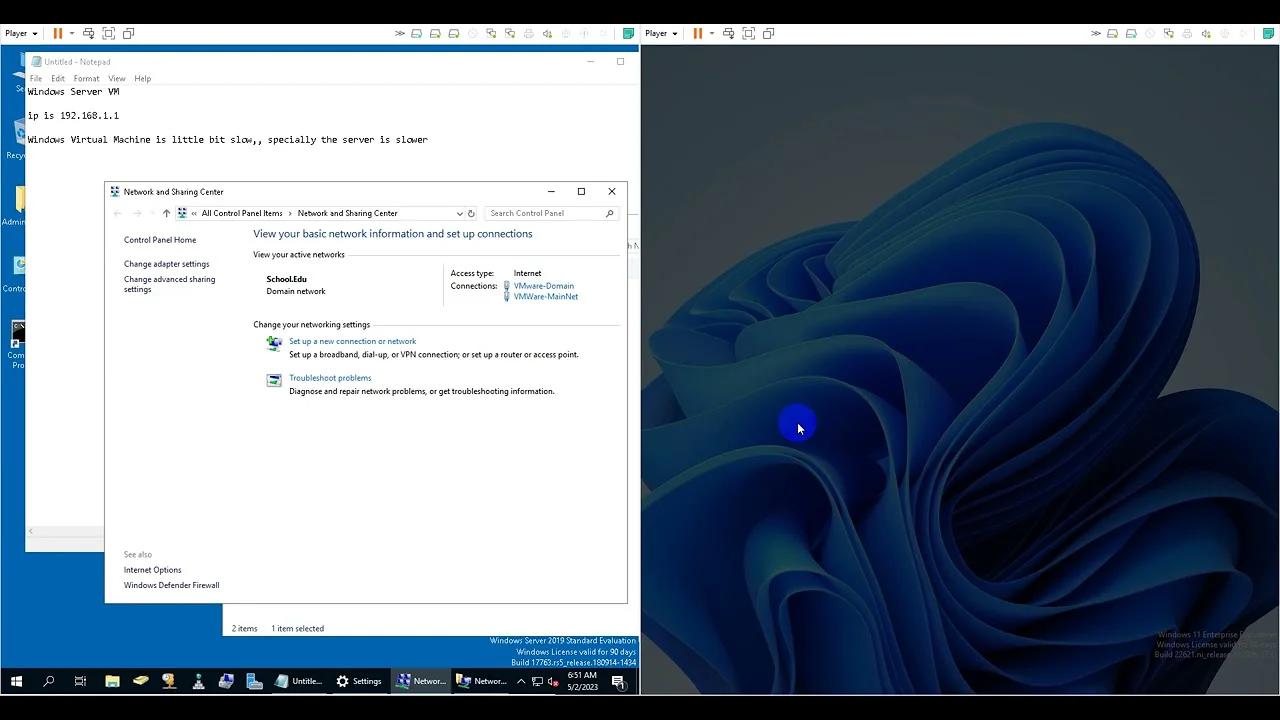Mute the system volume in the tray
The height and width of the screenshot is (720, 1280).
tap(553, 683)
